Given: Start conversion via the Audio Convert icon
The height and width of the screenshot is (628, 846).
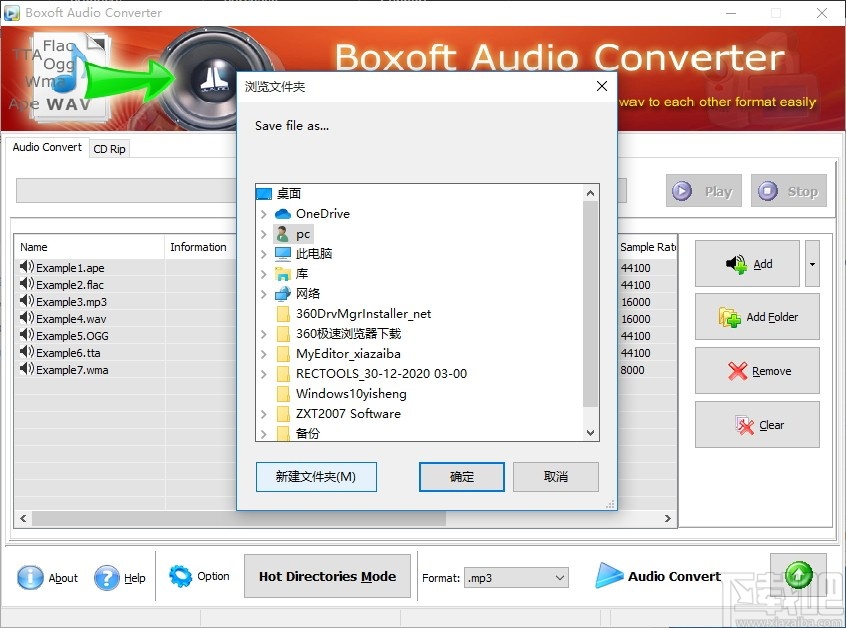Looking at the screenshot, I should coord(611,576).
